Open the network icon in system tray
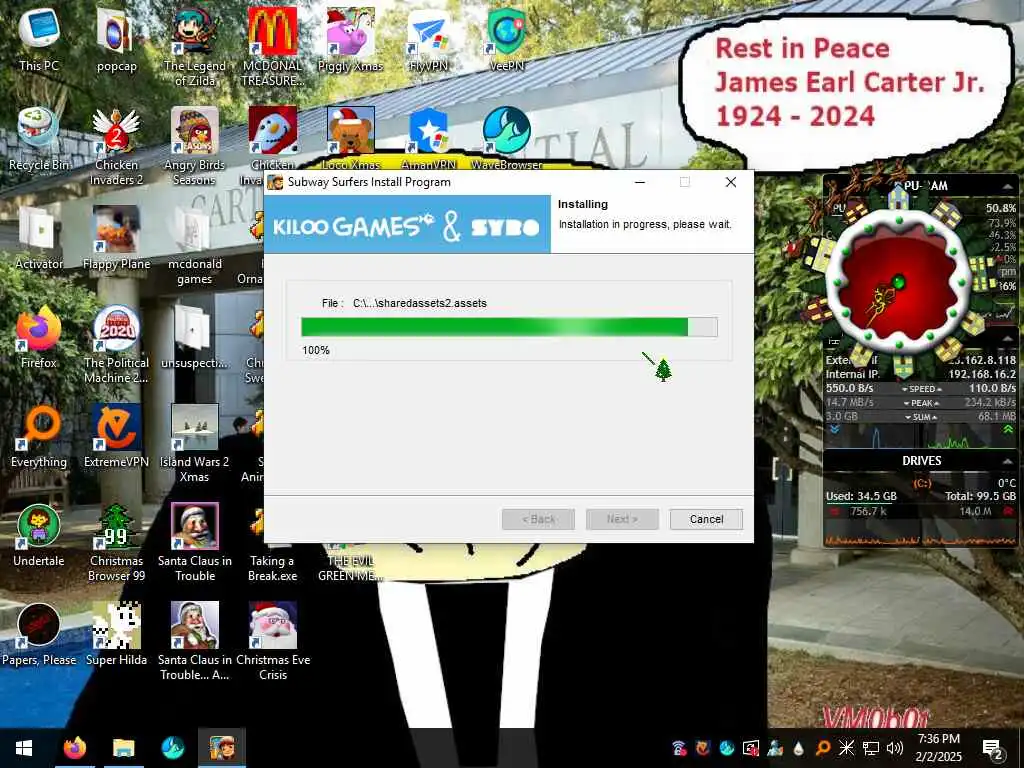 click(871, 748)
